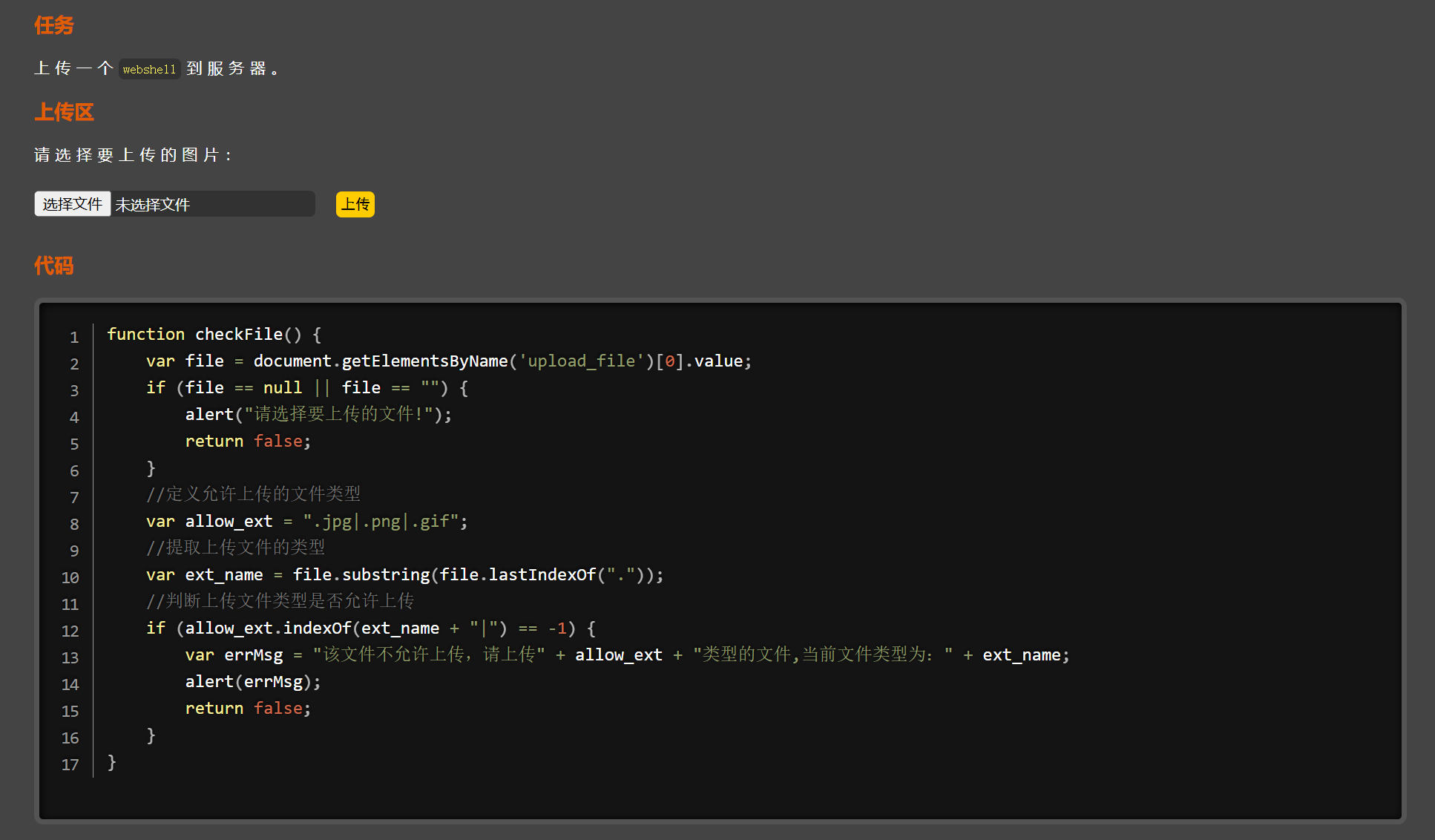The width and height of the screenshot is (1435, 840).
Task: Click the 任务 heading
Action: [x=53, y=26]
